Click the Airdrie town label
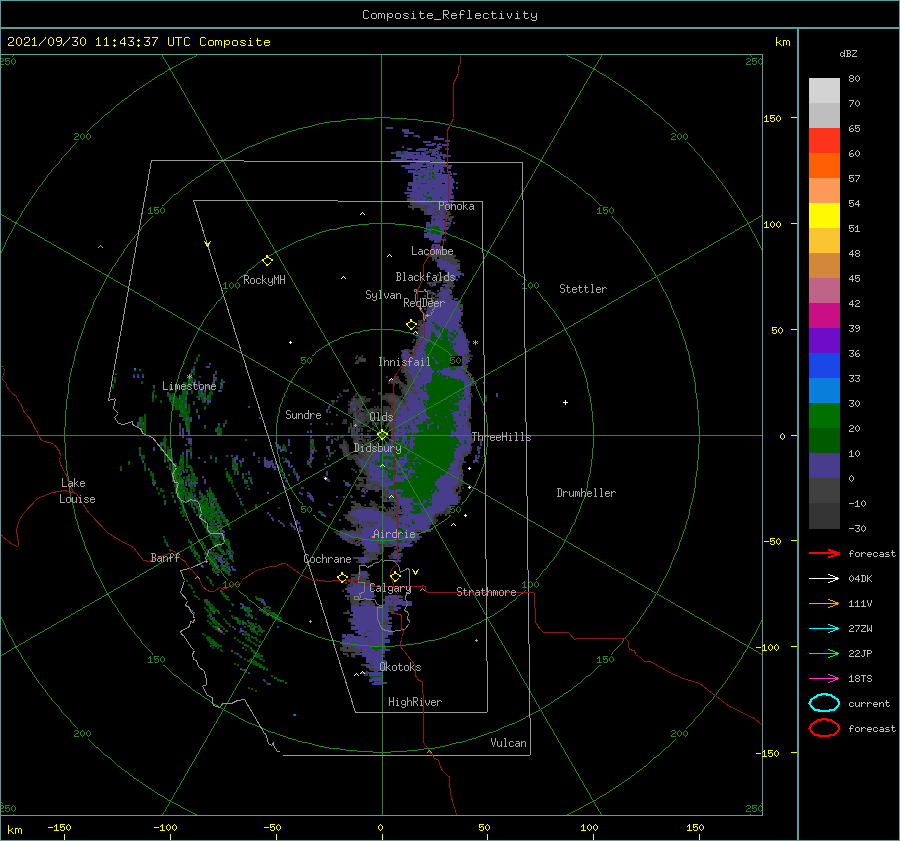 click(394, 534)
